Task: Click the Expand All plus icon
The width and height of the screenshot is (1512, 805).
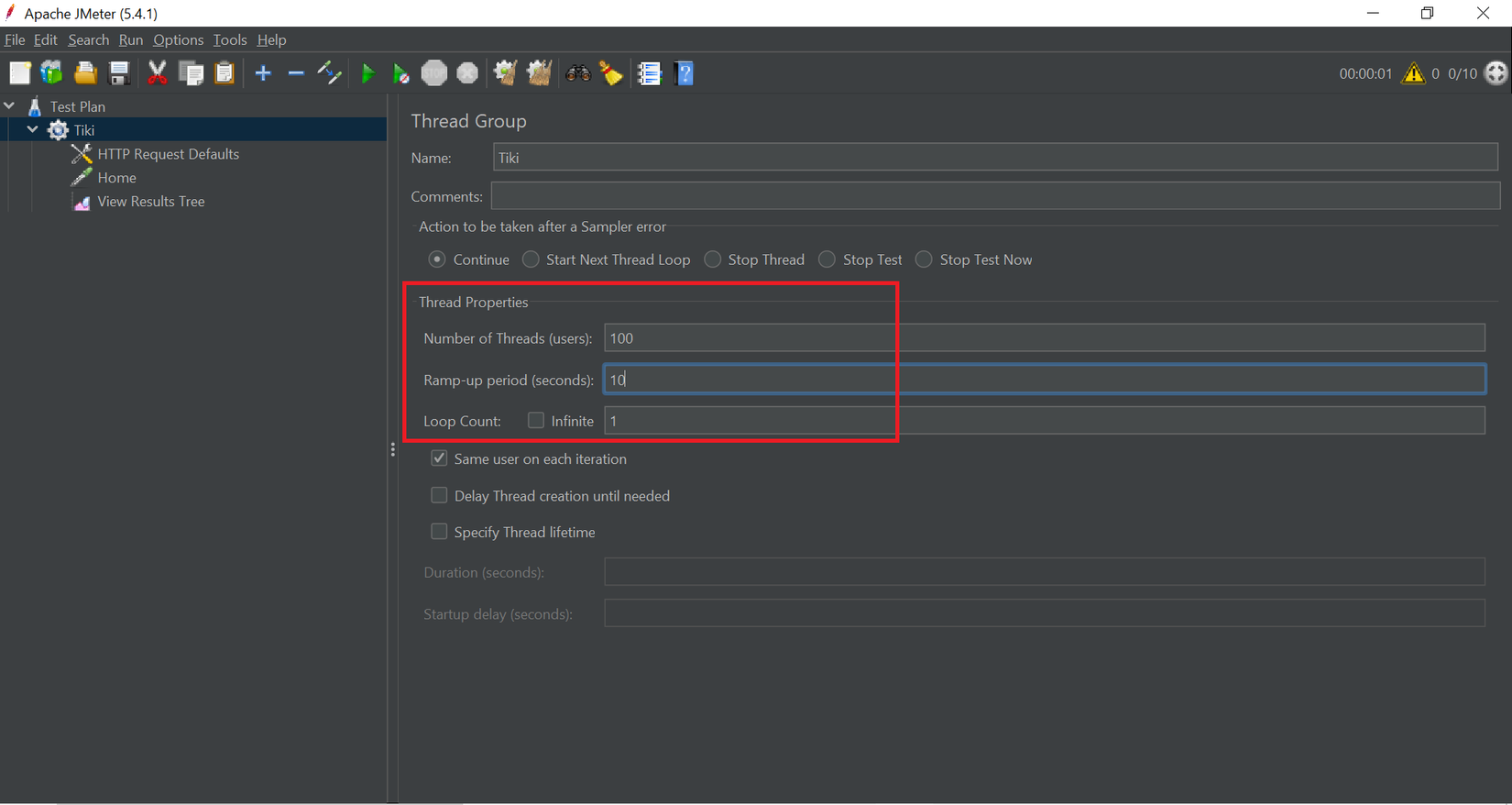Action: tap(263, 73)
